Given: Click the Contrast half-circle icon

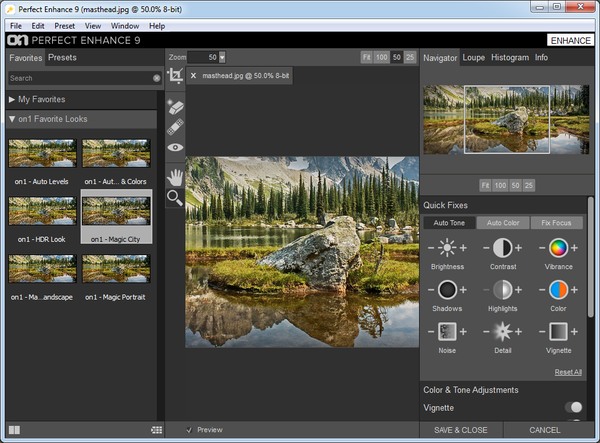Looking at the screenshot, I should click(x=502, y=248).
